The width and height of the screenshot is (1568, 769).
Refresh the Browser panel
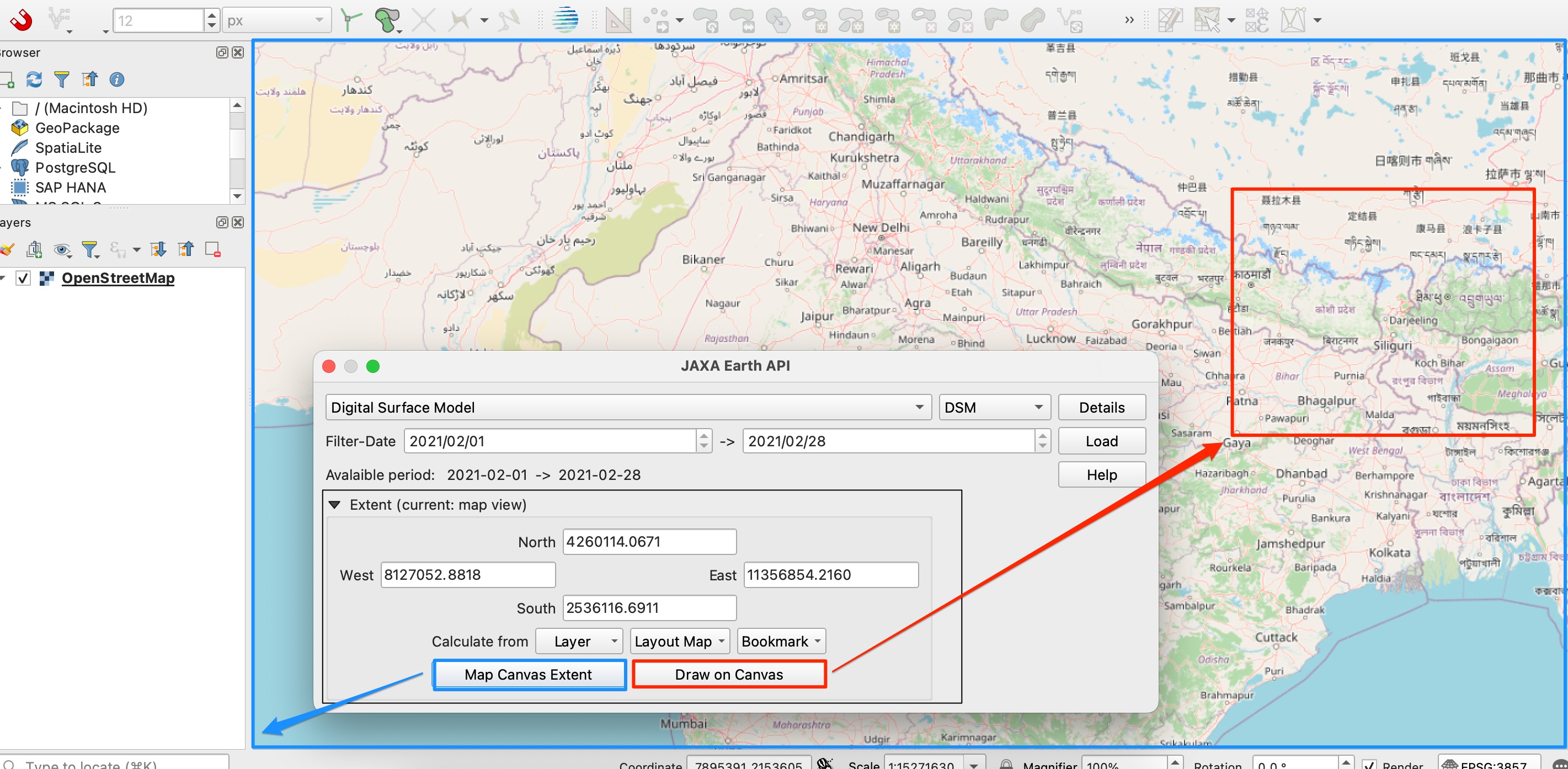pos(34,79)
